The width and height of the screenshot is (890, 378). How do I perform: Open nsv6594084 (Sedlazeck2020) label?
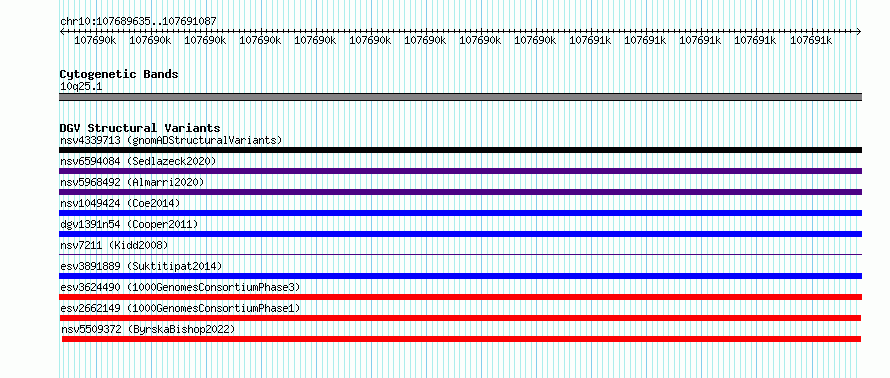click(138, 161)
